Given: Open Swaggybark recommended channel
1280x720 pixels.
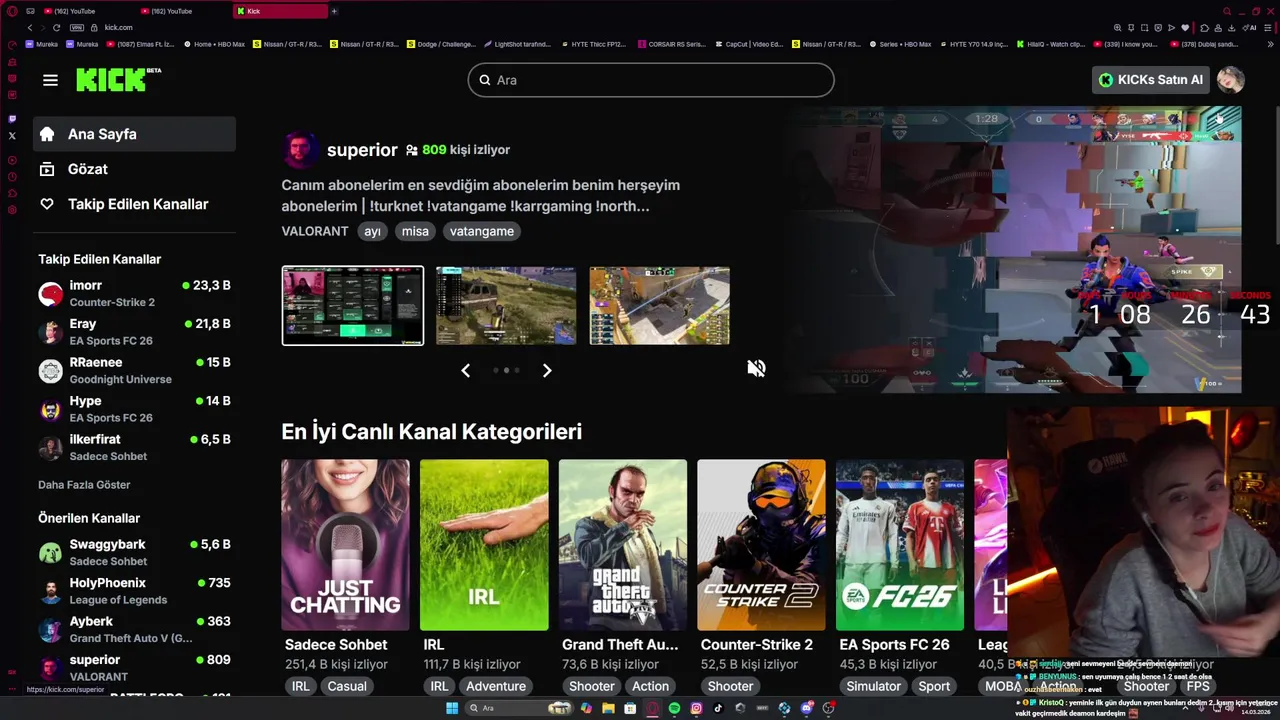Looking at the screenshot, I should tap(134, 552).
